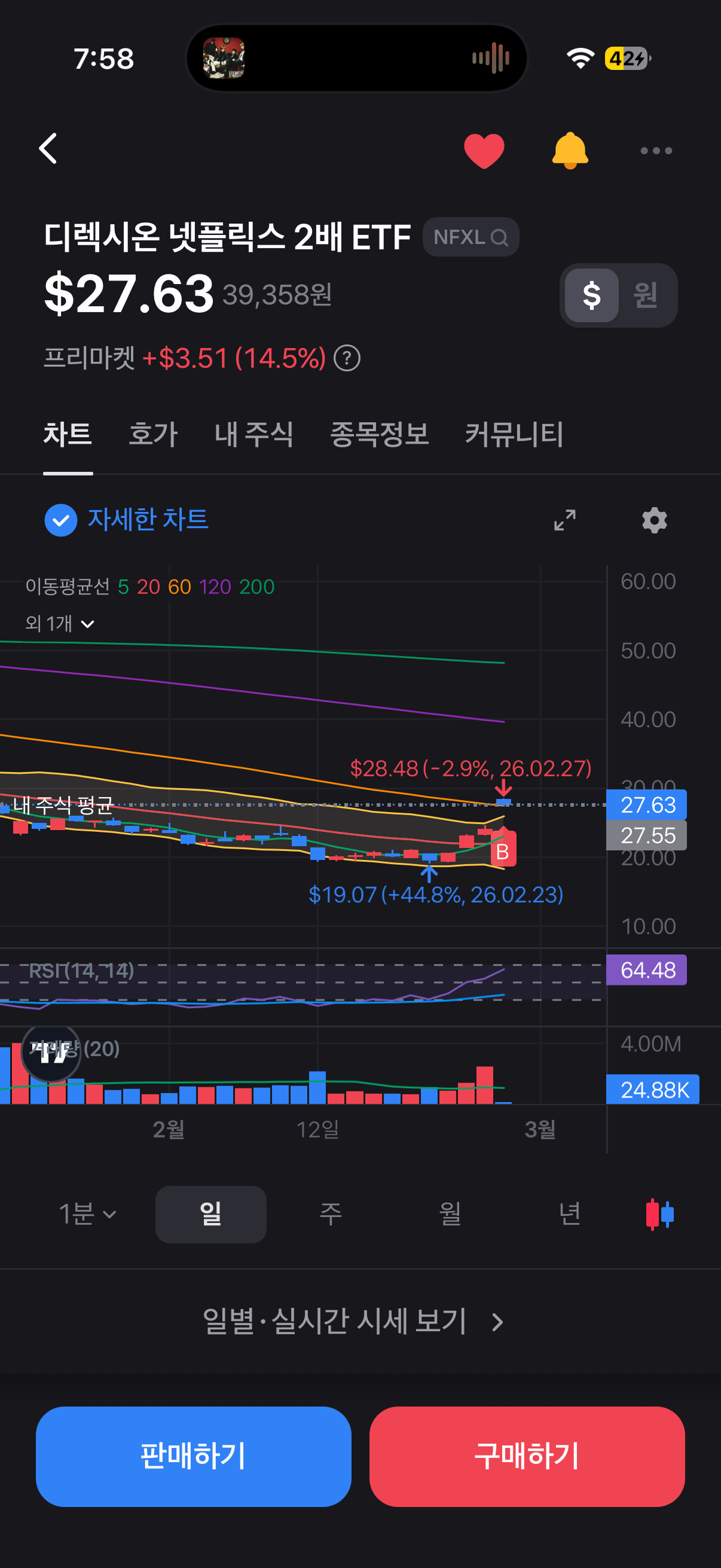Open the 종목정보 tab
Screen dimensions: 721x1568
(x=379, y=435)
